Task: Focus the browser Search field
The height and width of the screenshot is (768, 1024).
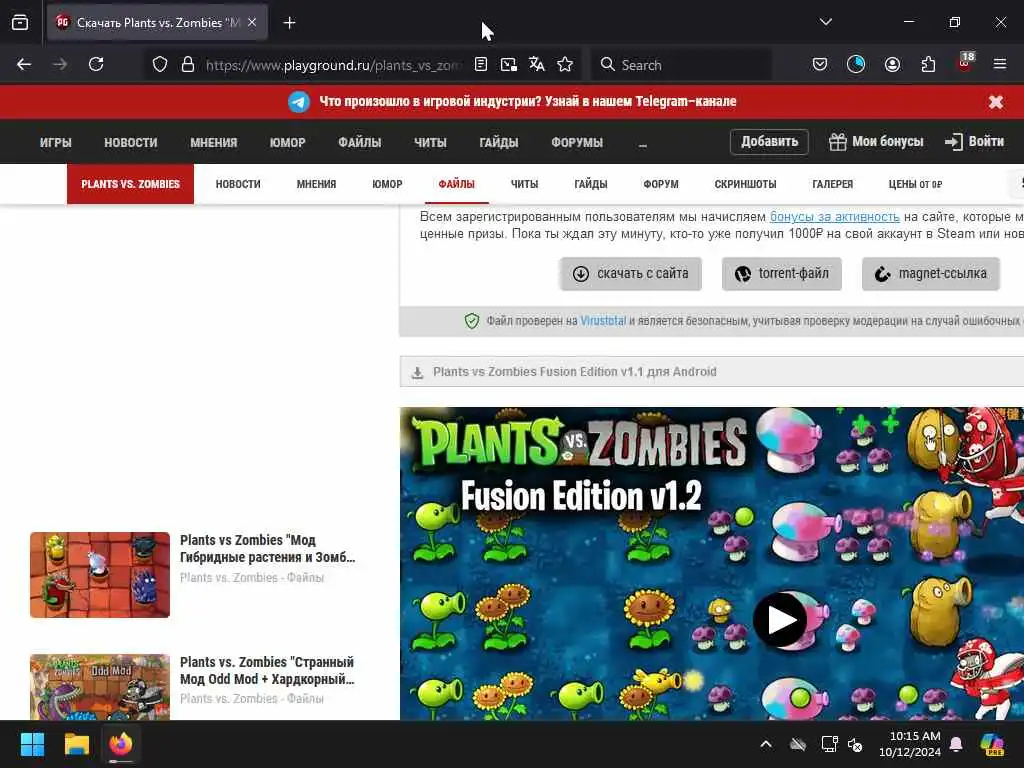Action: 681,65
